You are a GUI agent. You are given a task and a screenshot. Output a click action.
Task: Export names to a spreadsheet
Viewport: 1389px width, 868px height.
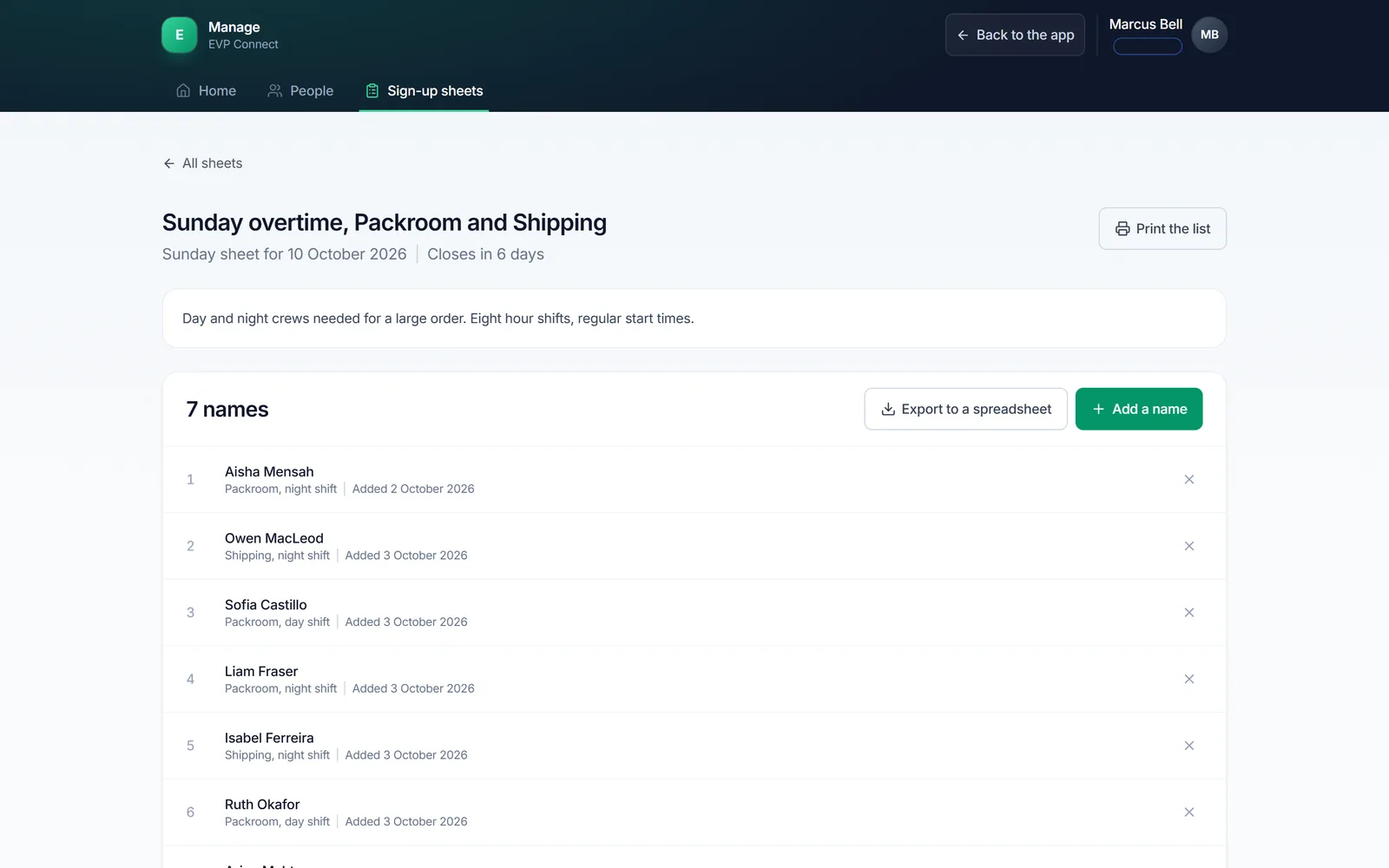point(966,409)
